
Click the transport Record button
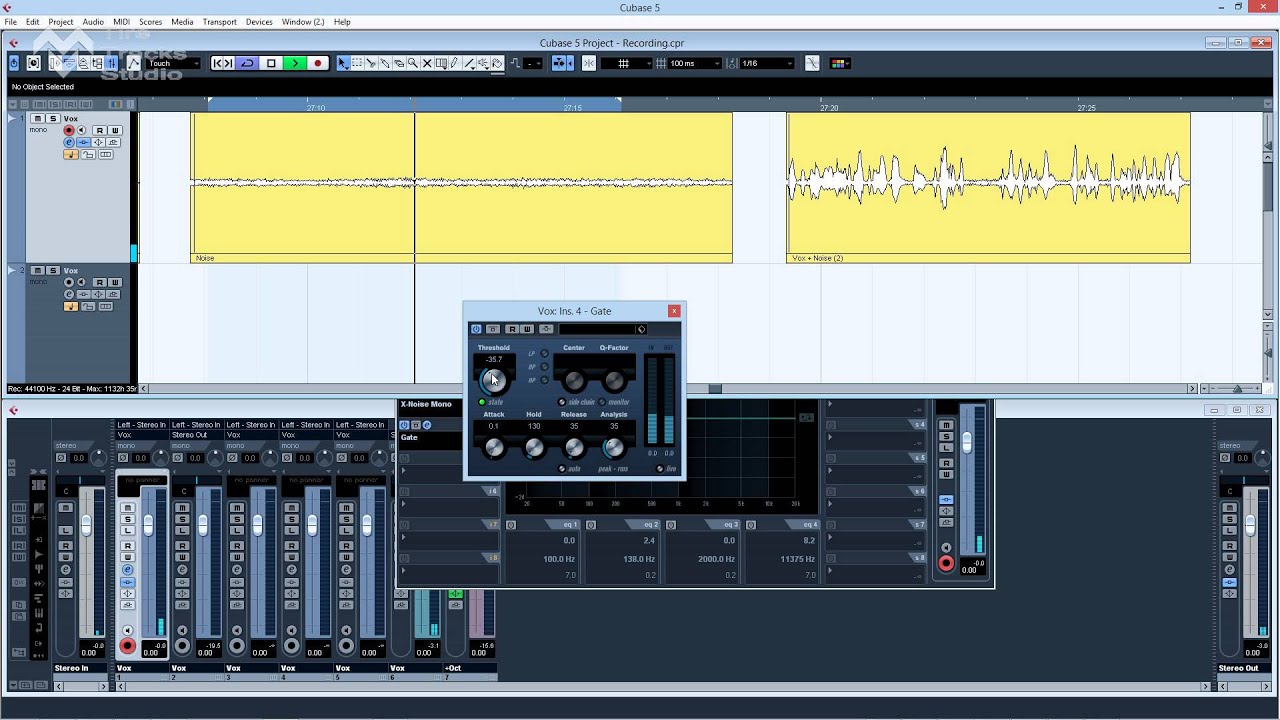(x=318, y=63)
